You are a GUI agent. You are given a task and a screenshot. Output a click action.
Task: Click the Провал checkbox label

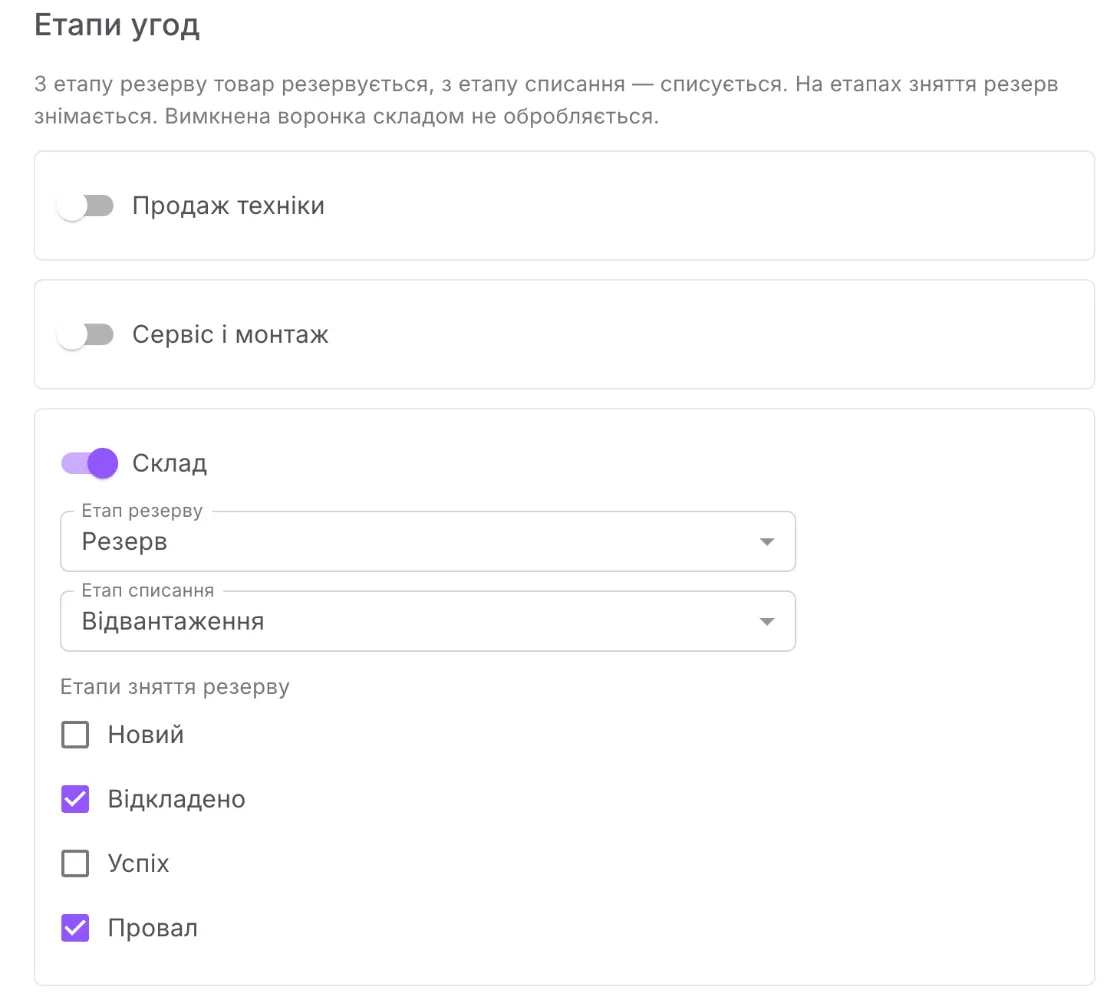[x=153, y=928]
